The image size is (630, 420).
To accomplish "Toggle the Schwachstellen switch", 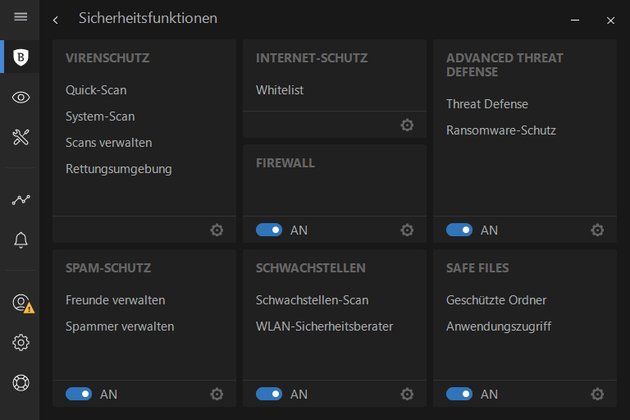I will click(269, 394).
